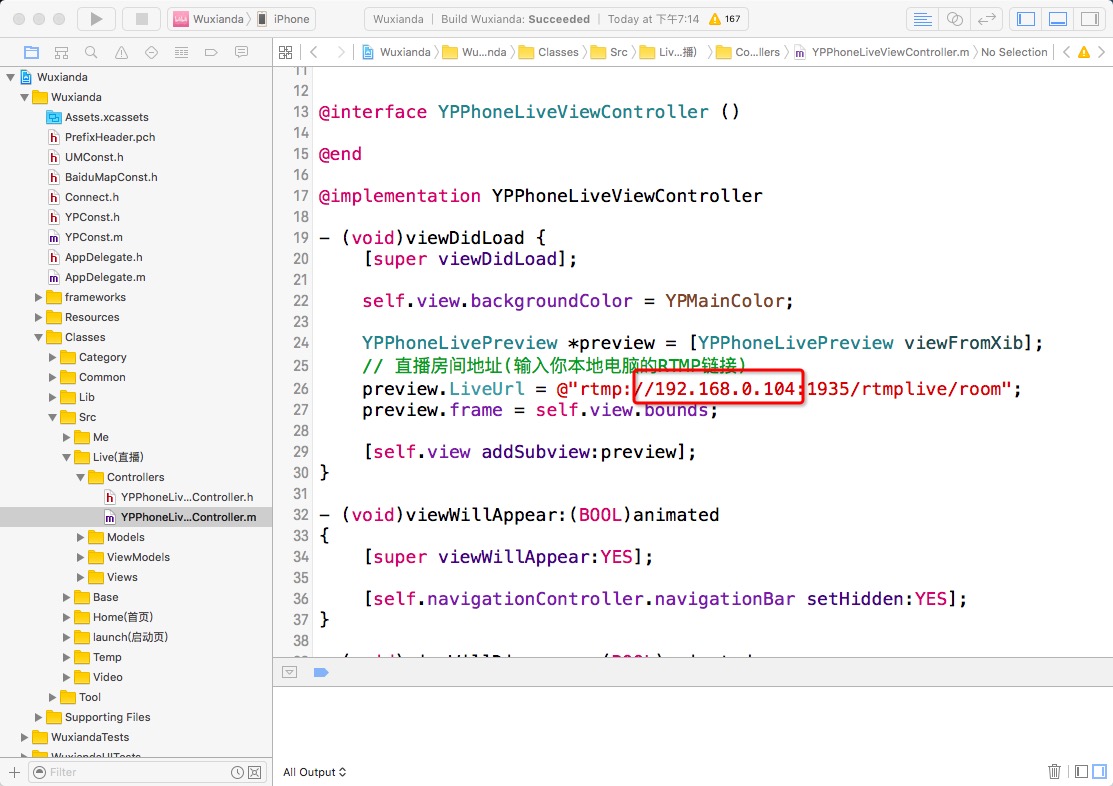1113x786 pixels.
Task: Run the Wuxianda build with Play button
Action: tap(96, 19)
